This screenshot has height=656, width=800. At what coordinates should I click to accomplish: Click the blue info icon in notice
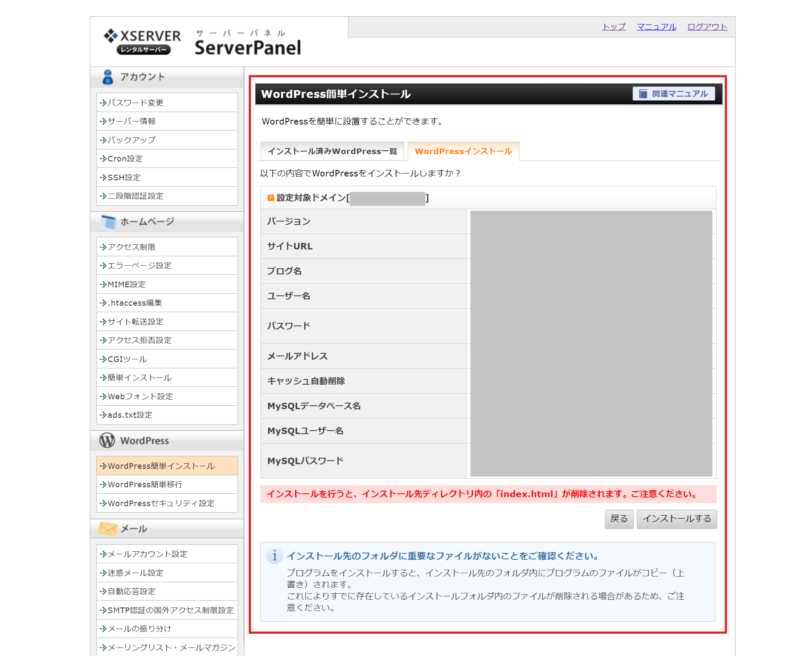pyautogui.click(x=274, y=556)
